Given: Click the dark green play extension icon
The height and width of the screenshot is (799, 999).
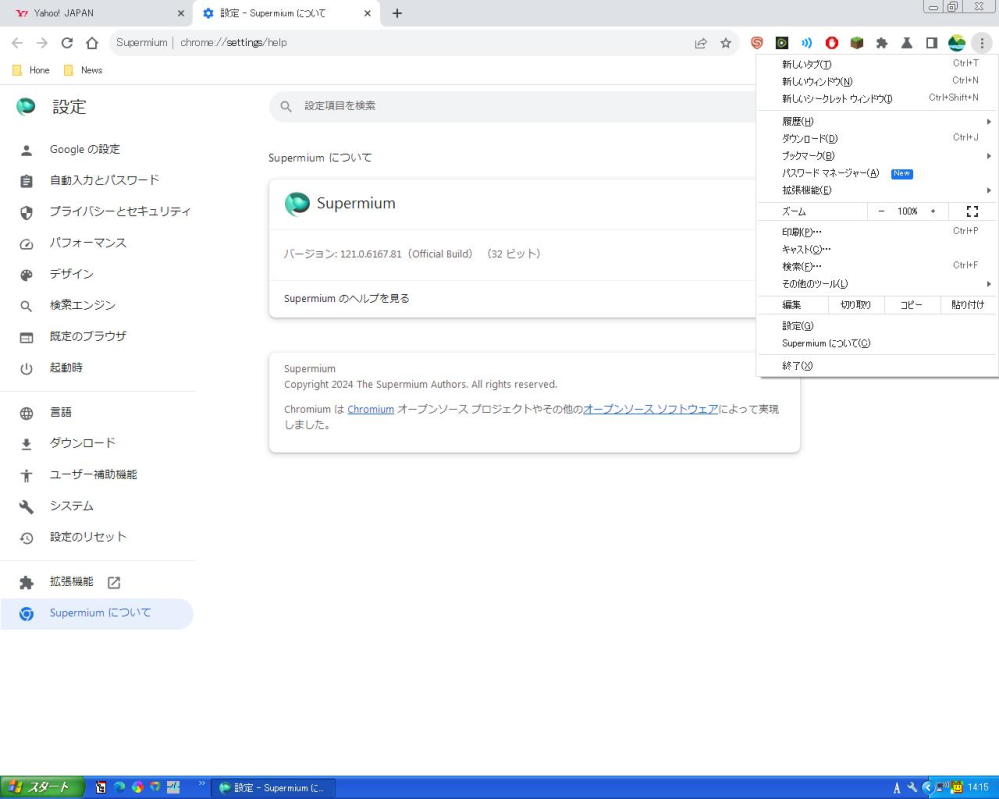Looking at the screenshot, I should [x=782, y=43].
